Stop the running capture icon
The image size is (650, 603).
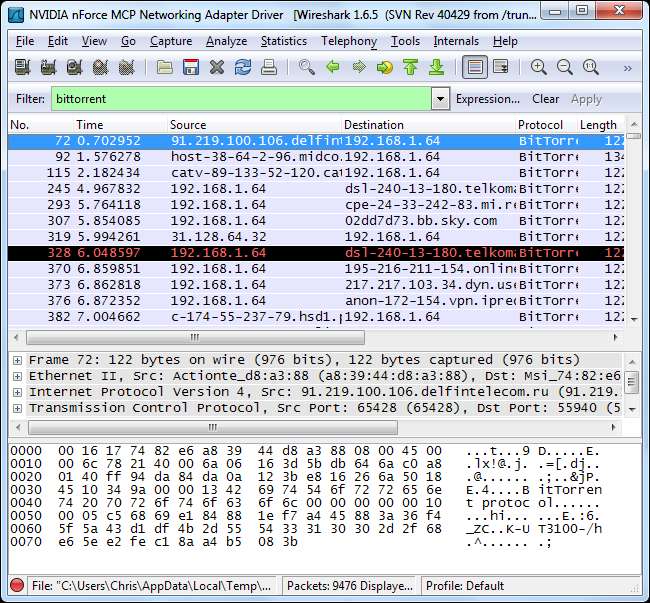coord(101,67)
